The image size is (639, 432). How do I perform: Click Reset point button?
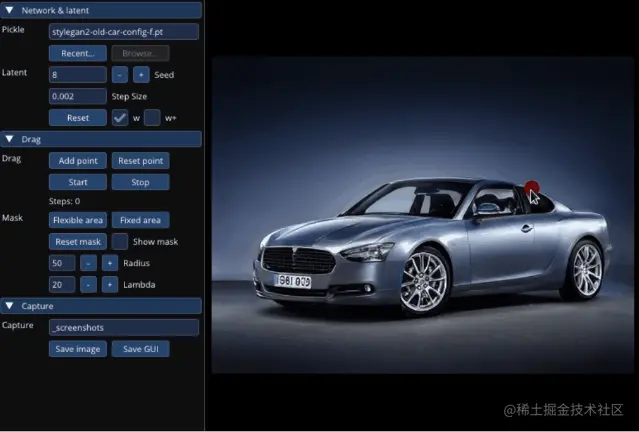tap(141, 161)
